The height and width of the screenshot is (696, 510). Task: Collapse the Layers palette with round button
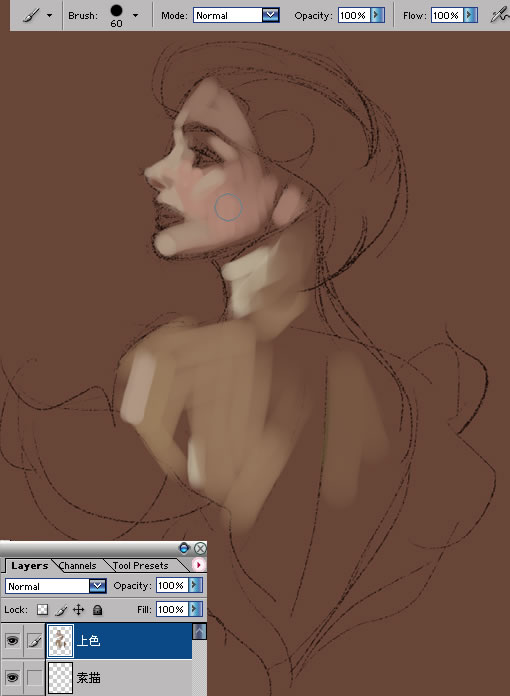click(x=184, y=548)
